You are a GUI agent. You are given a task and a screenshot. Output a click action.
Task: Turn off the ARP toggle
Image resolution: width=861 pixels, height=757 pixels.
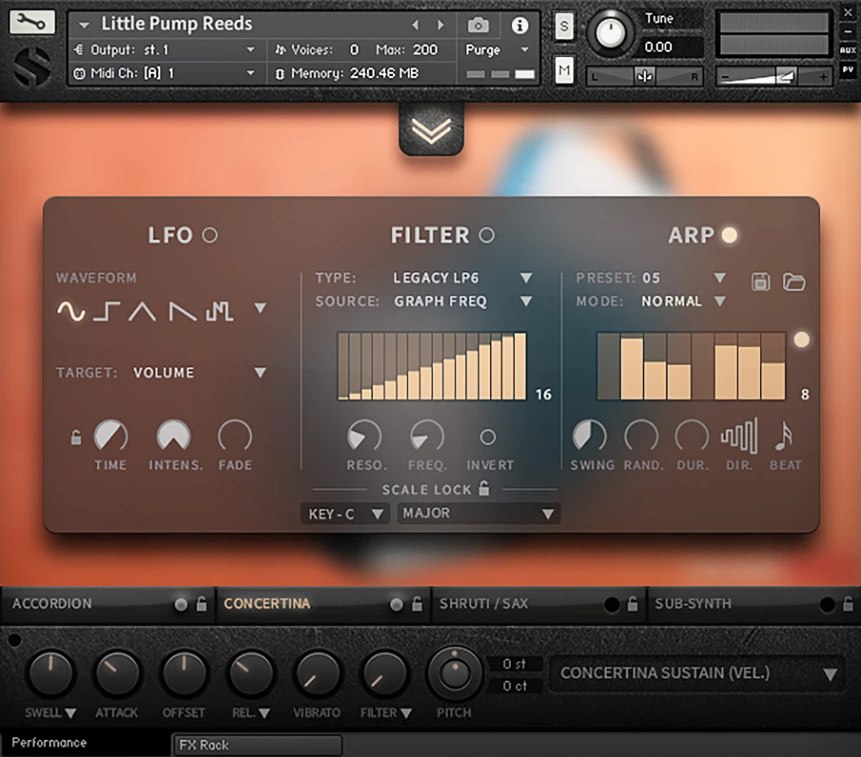(729, 236)
